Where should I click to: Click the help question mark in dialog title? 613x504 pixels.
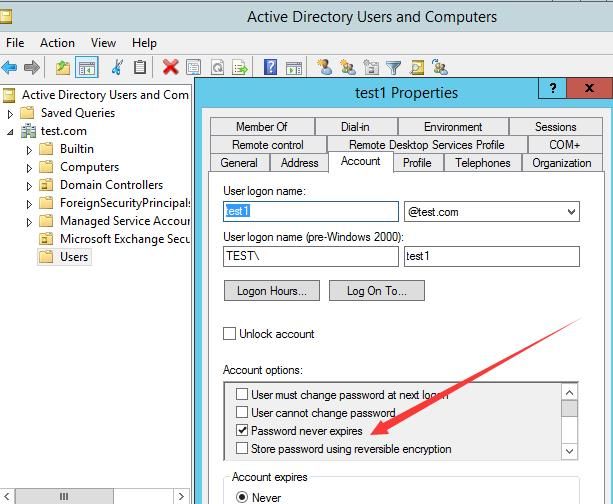[x=552, y=88]
